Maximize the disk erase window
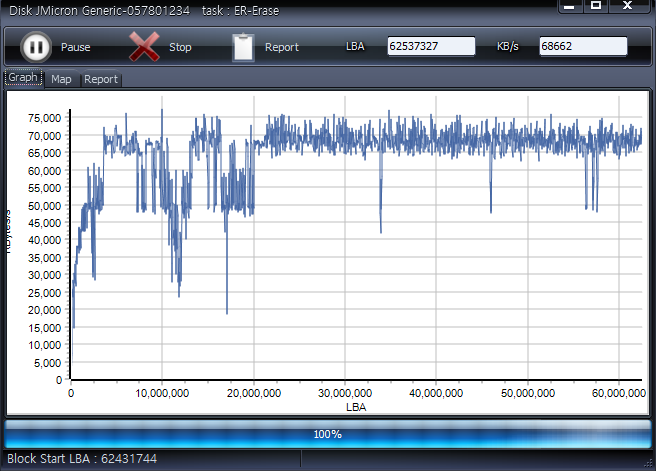 [596, 6]
